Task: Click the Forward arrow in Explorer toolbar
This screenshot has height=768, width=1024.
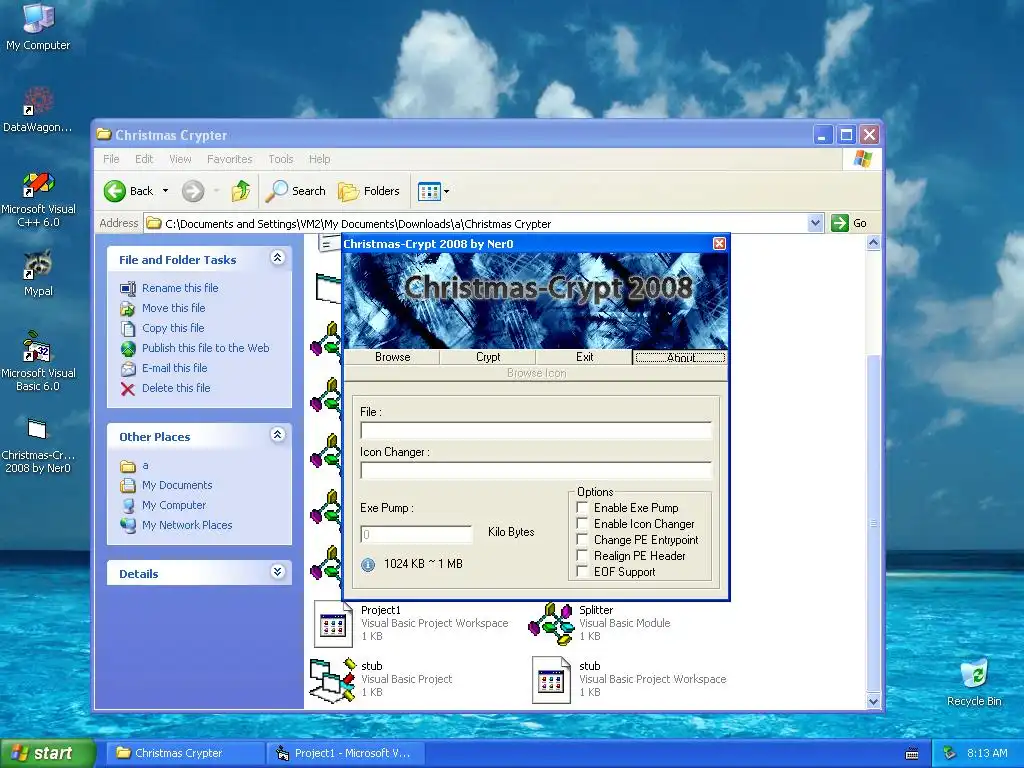Action: point(193,191)
